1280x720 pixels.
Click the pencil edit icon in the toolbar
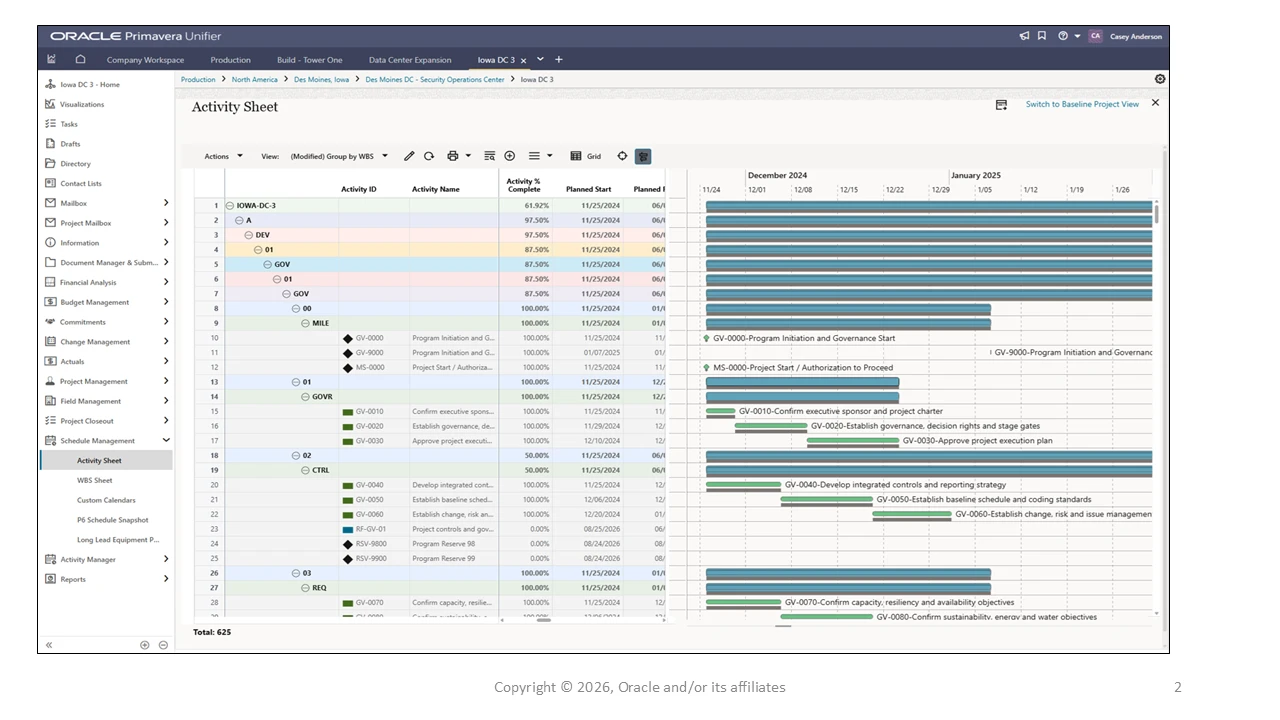tap(409, 156)
